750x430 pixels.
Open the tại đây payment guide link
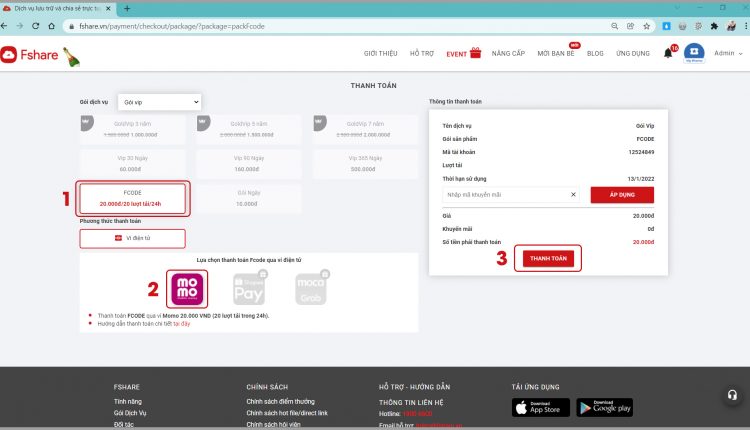point(182,324)
